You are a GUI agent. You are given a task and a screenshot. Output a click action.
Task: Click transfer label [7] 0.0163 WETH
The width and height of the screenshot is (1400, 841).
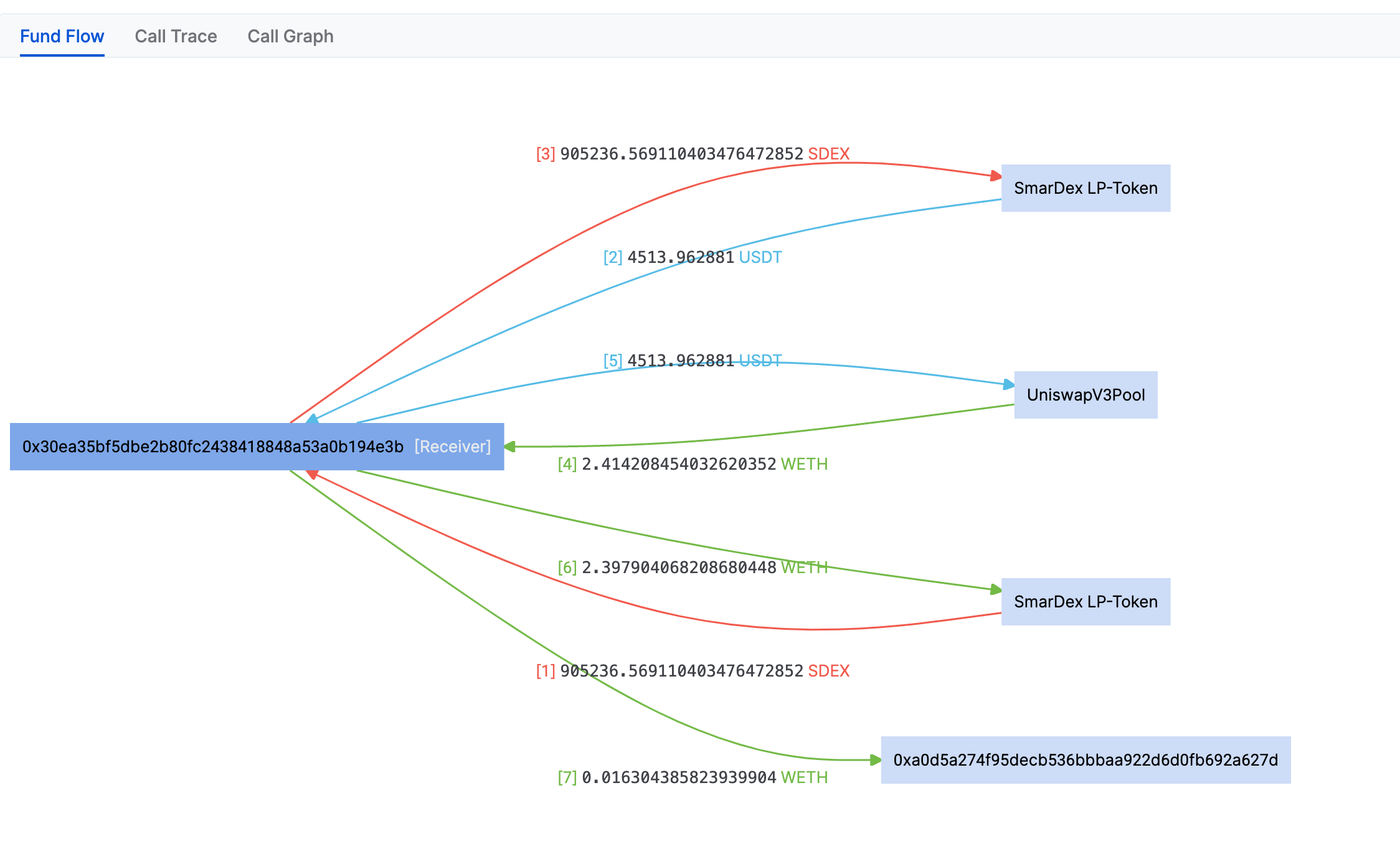pyautogui.click(x=693, y=777)
